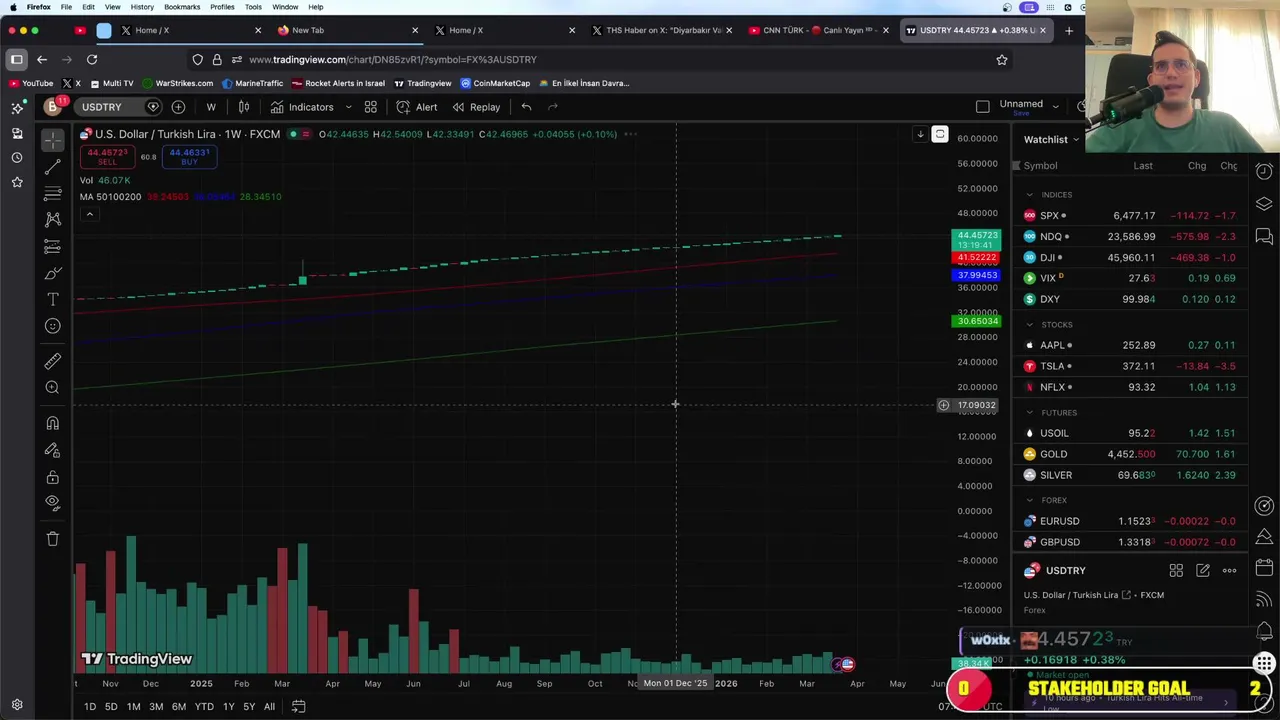Open the Watchlist name dropdown
The image size is (1280, 720).
point(1051,140)
